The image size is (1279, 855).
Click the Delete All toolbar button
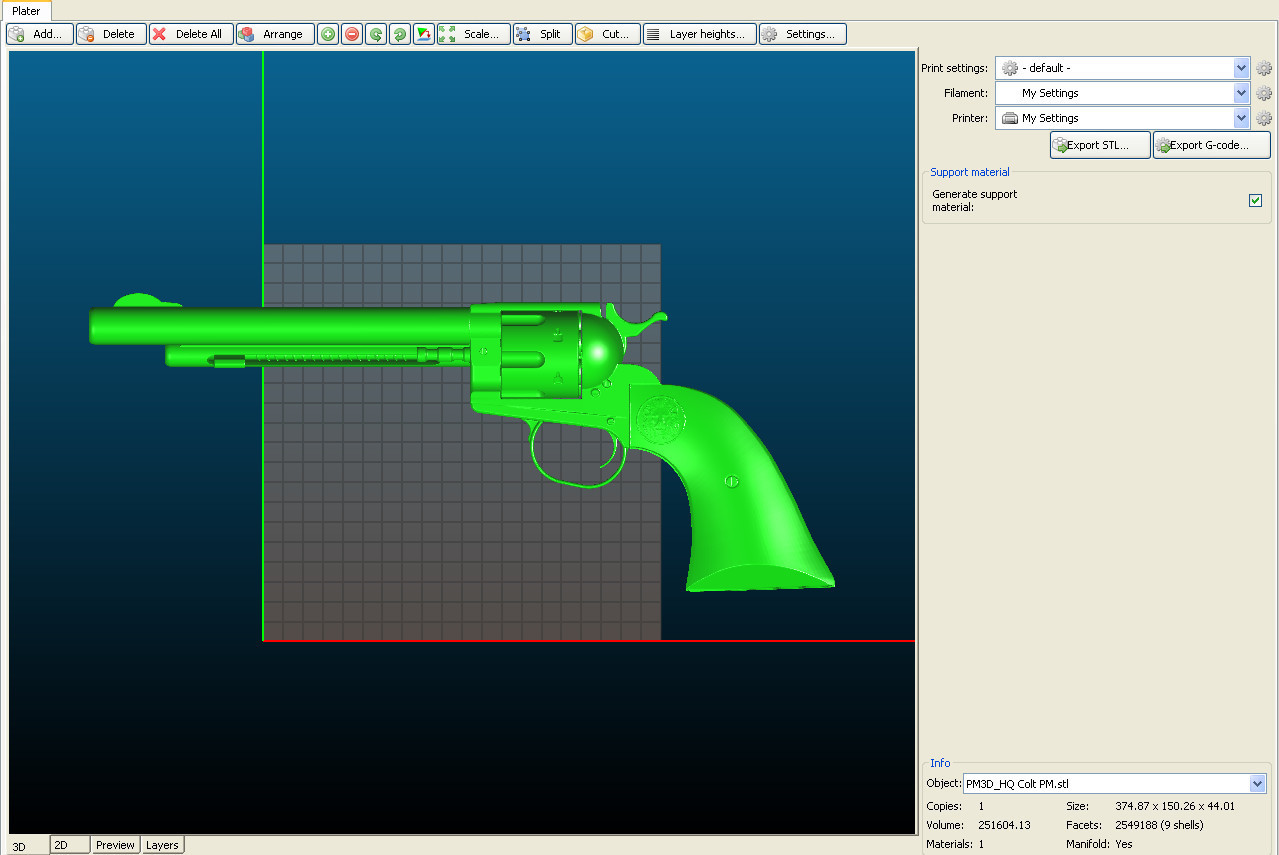(x=190, y=34)
